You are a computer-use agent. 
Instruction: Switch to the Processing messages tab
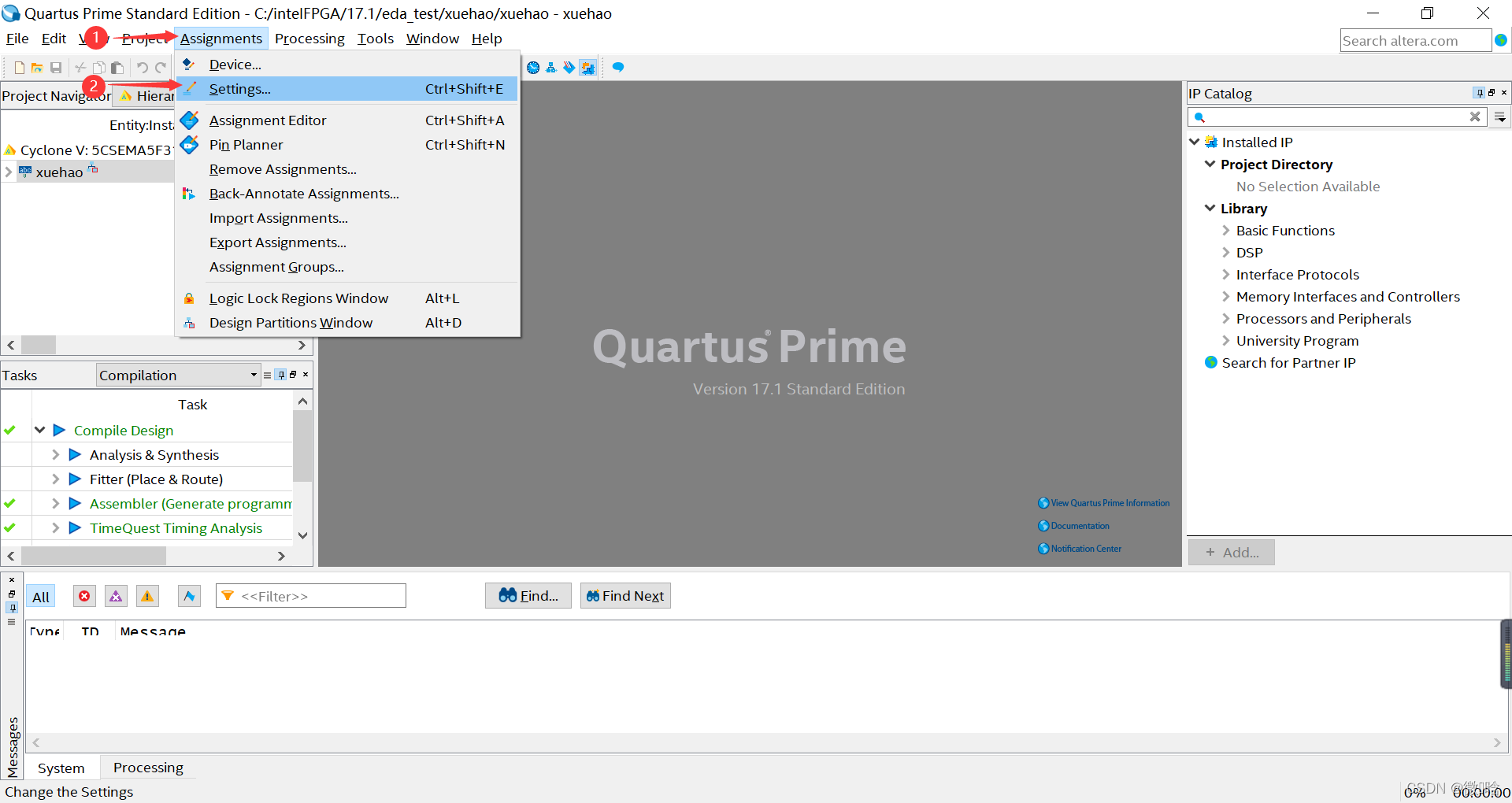[x=148, y=768]
